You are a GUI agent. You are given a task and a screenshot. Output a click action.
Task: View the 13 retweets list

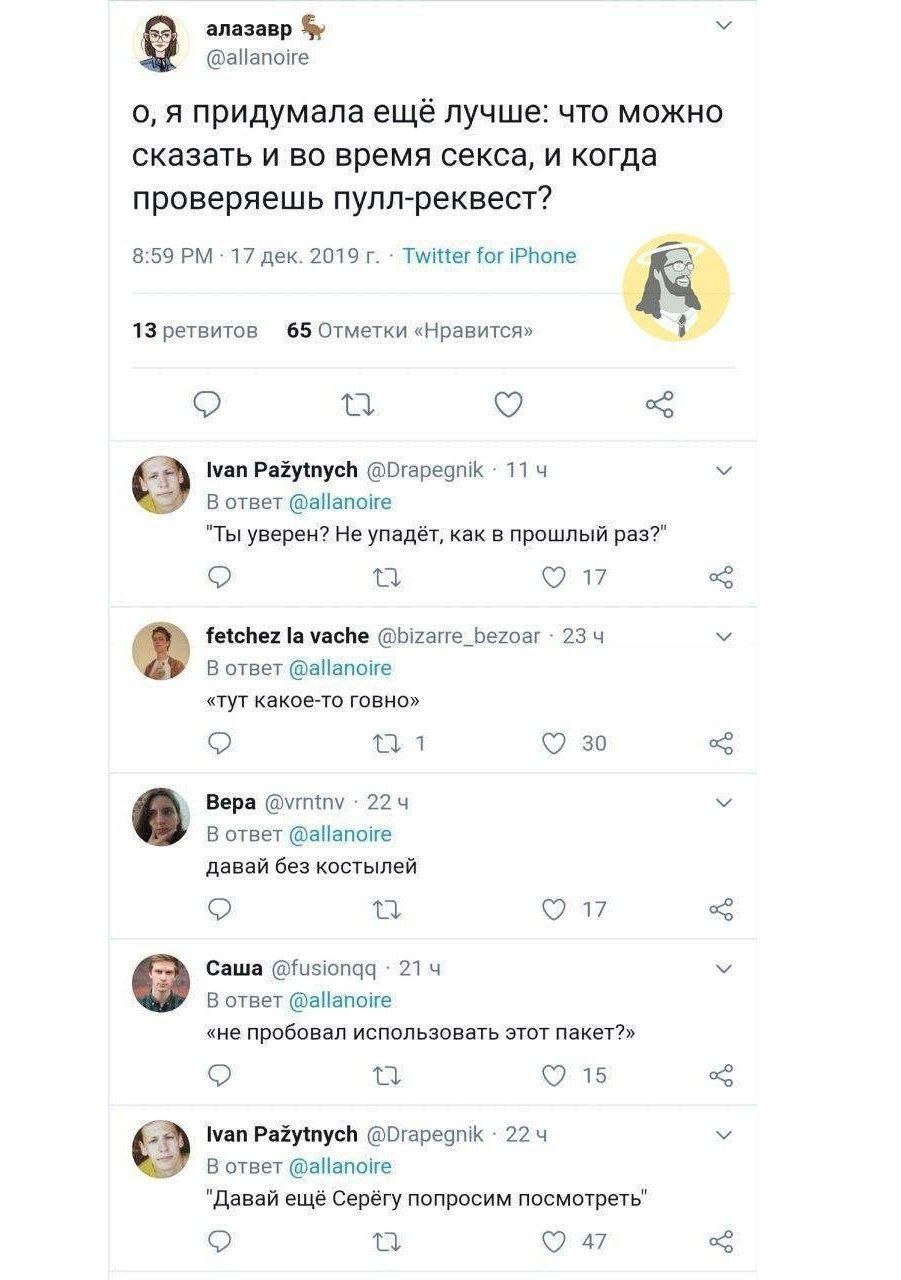196,330
